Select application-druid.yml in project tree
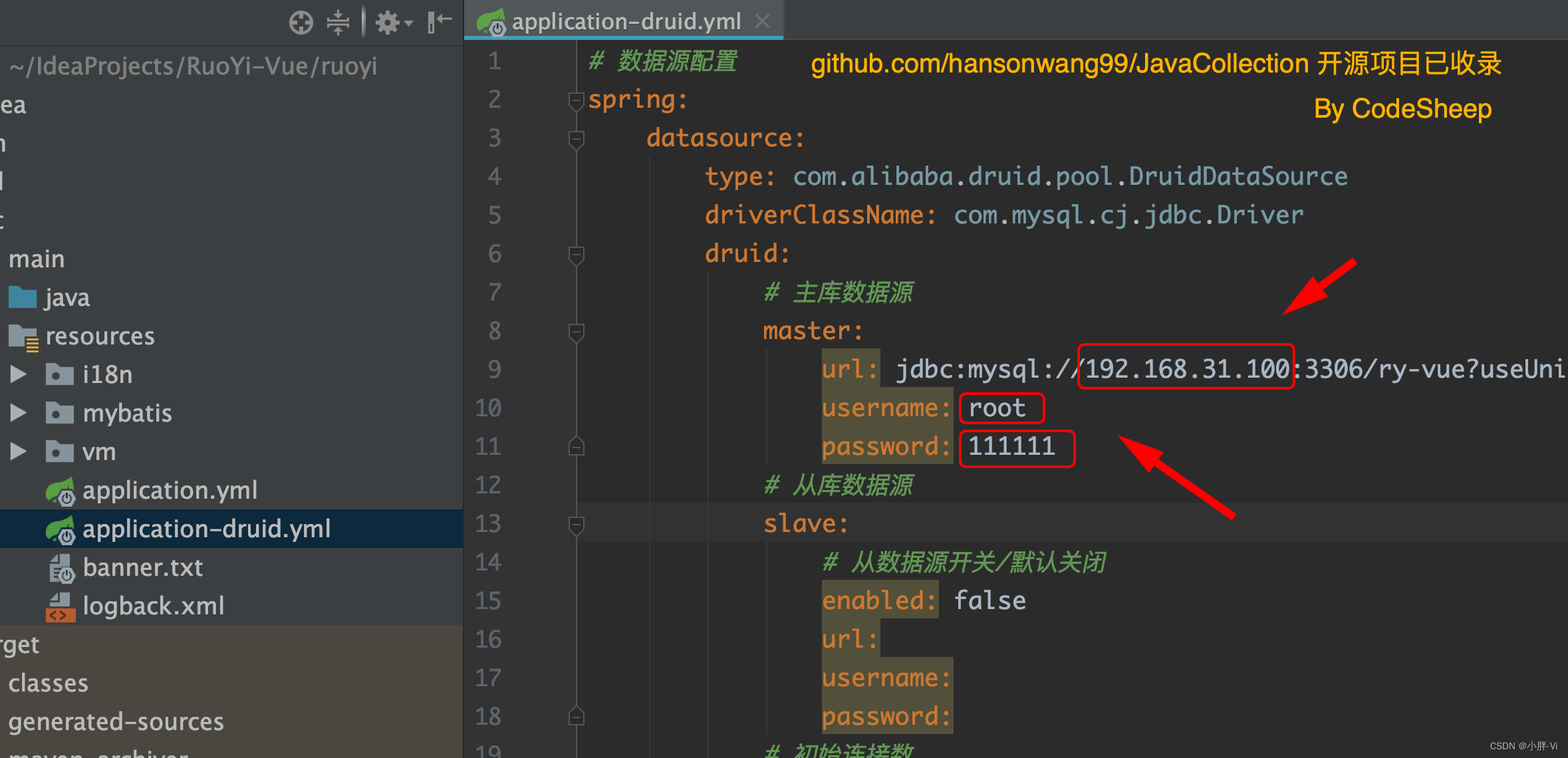 [x=206, y=529]
